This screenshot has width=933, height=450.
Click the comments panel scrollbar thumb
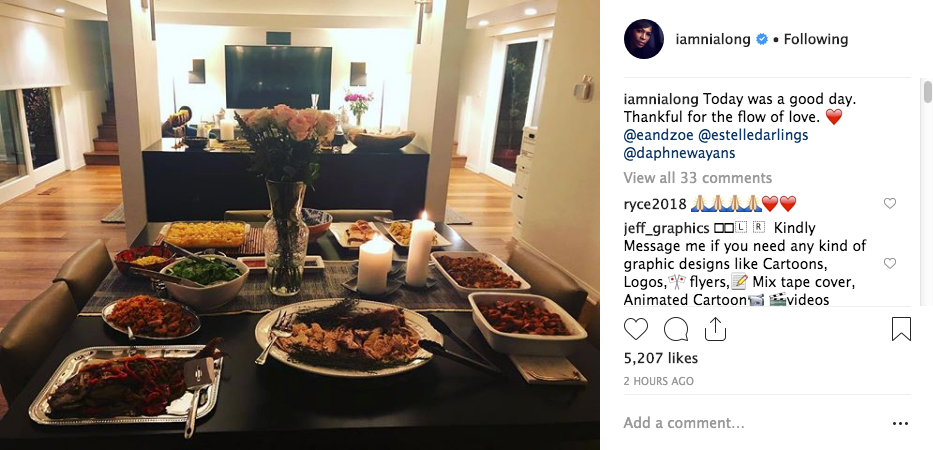(927, 92)
